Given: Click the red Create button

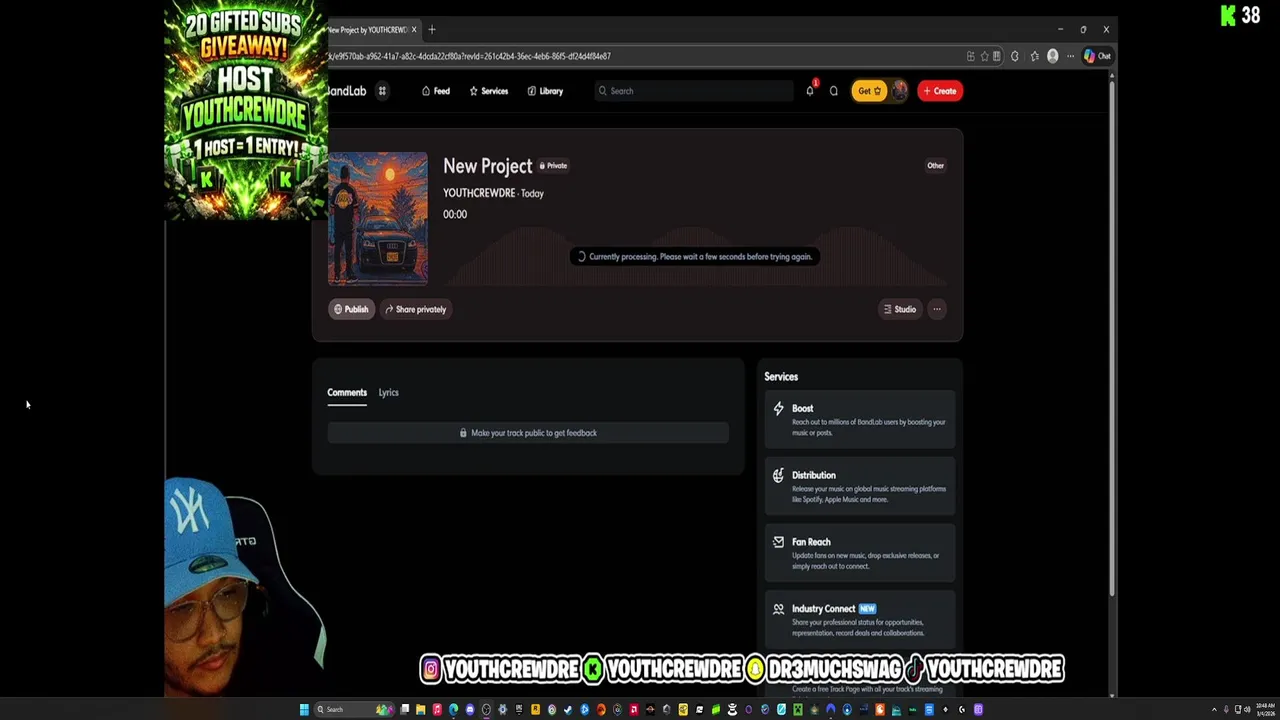Looking at the screenshot, I should tap(940, 91).
